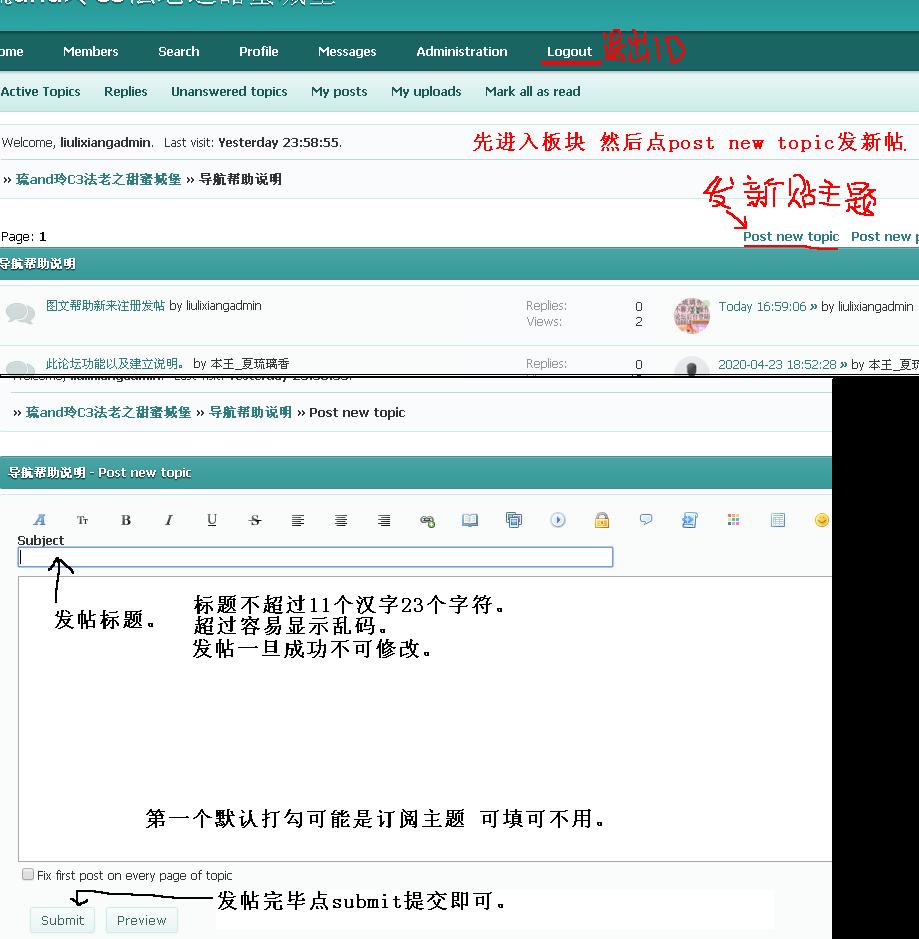Open the Replies link
919x939 pixels.
coord(125,92)
